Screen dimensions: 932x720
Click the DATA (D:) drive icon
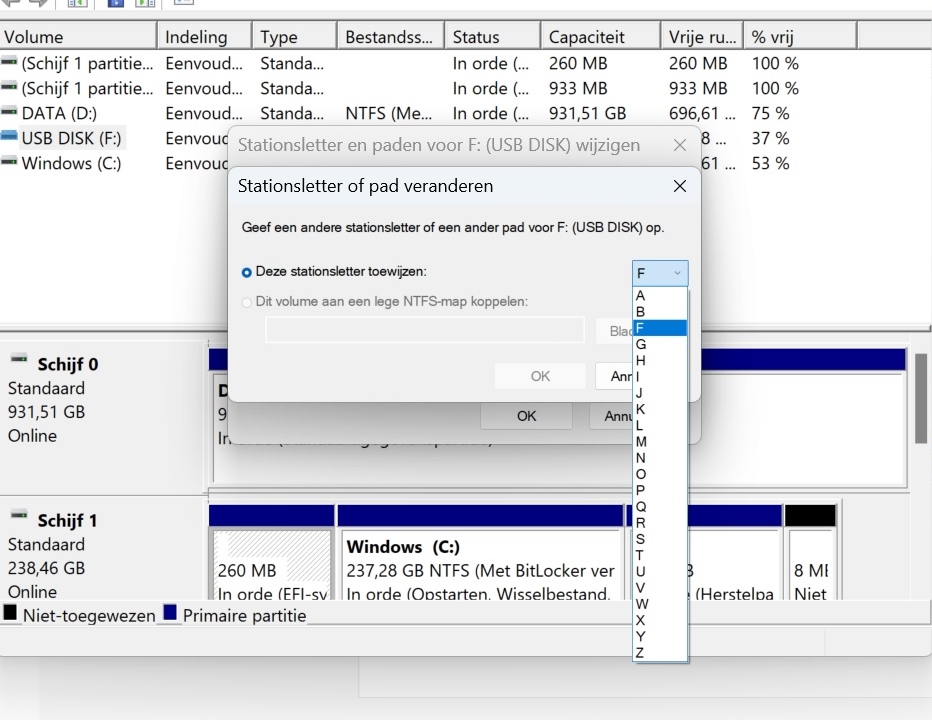pyautogui.click(x=10, y=113)
